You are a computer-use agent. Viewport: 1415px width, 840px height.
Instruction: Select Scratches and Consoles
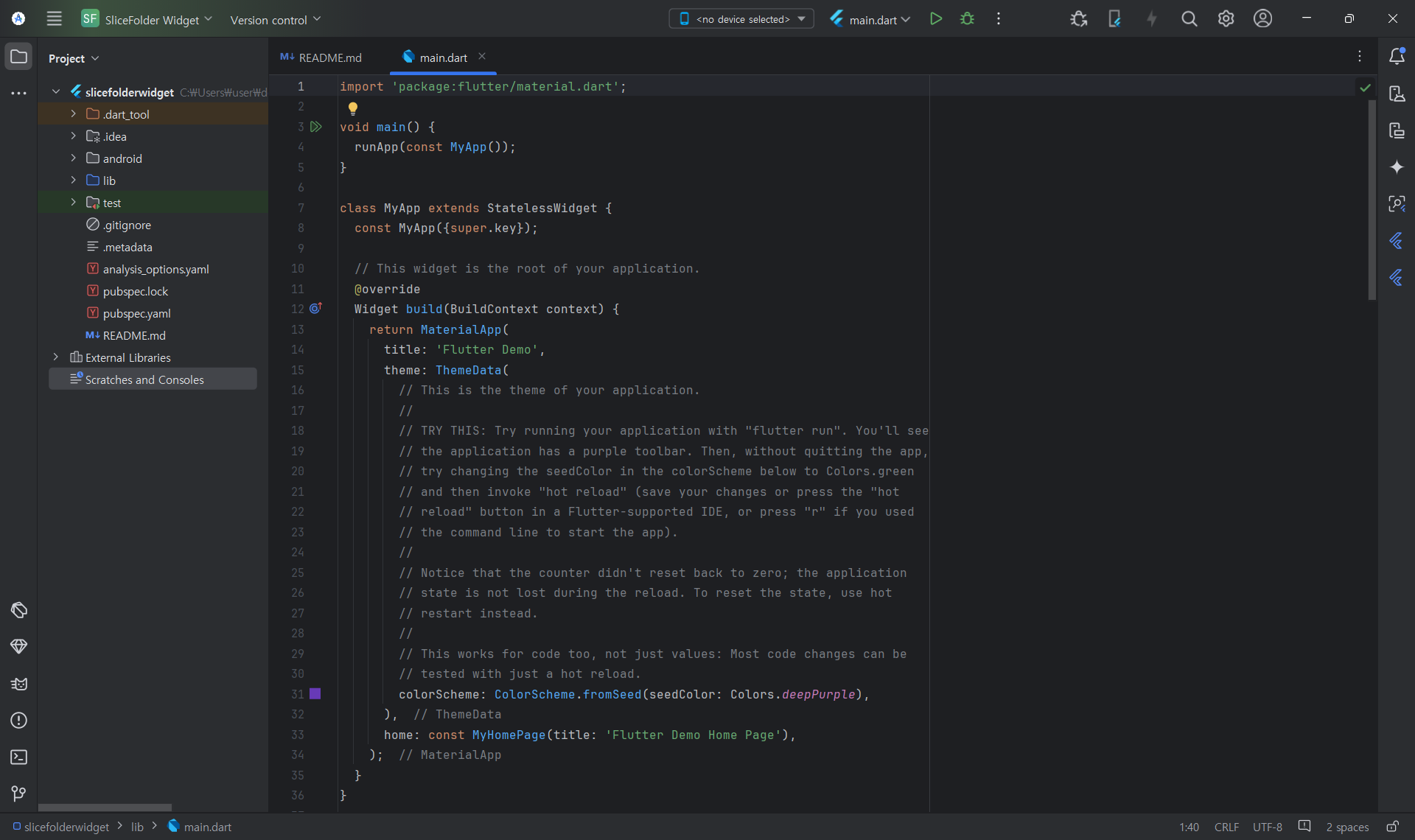tap(153, 379)
